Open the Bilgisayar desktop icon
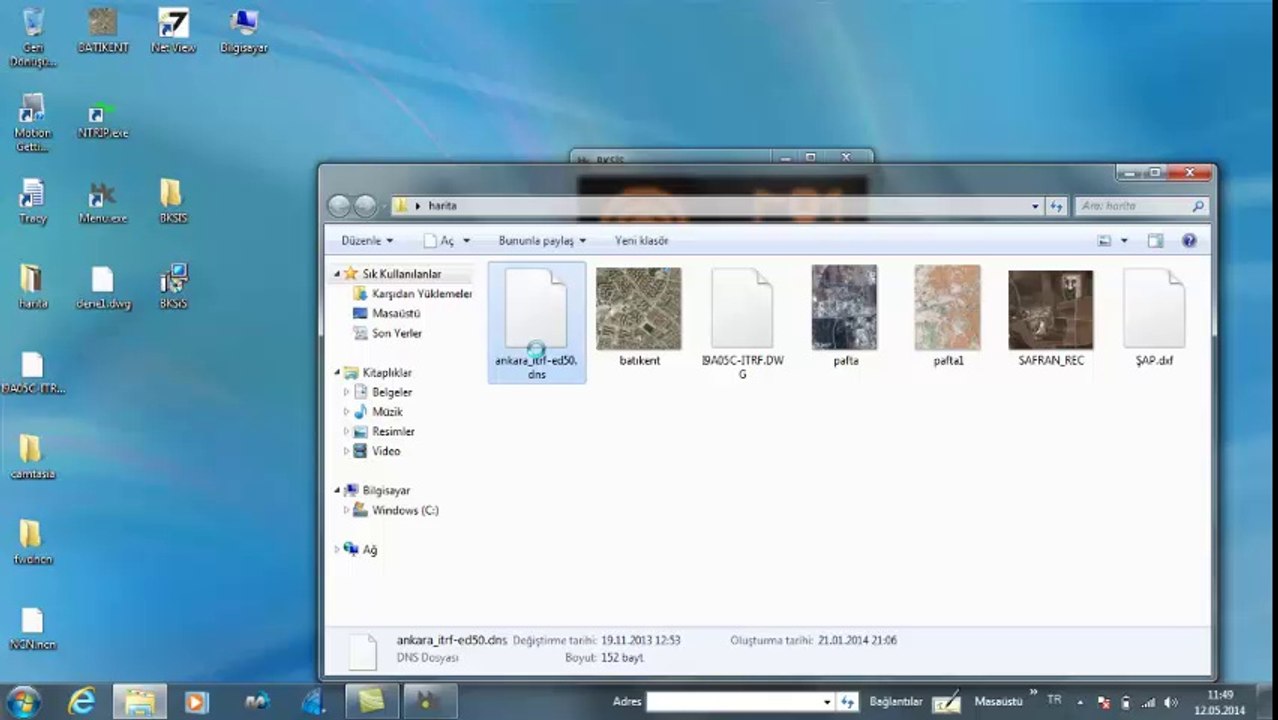 pos(244,30)
